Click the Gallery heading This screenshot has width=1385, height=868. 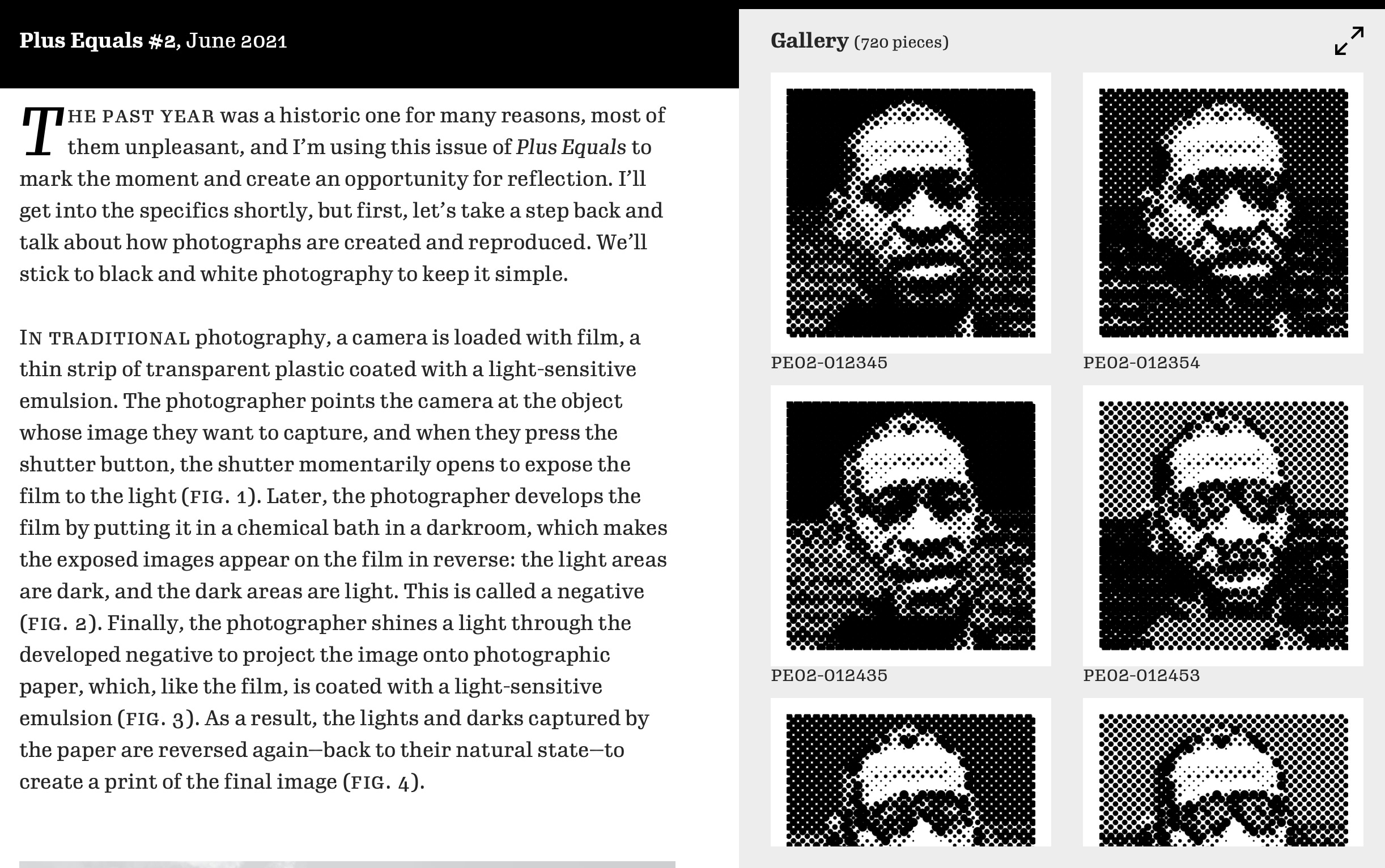[x=809, y=41]
